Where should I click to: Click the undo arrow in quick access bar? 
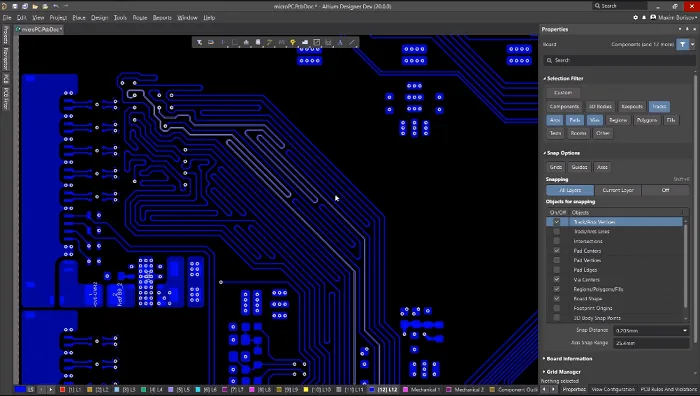point(56,6)
